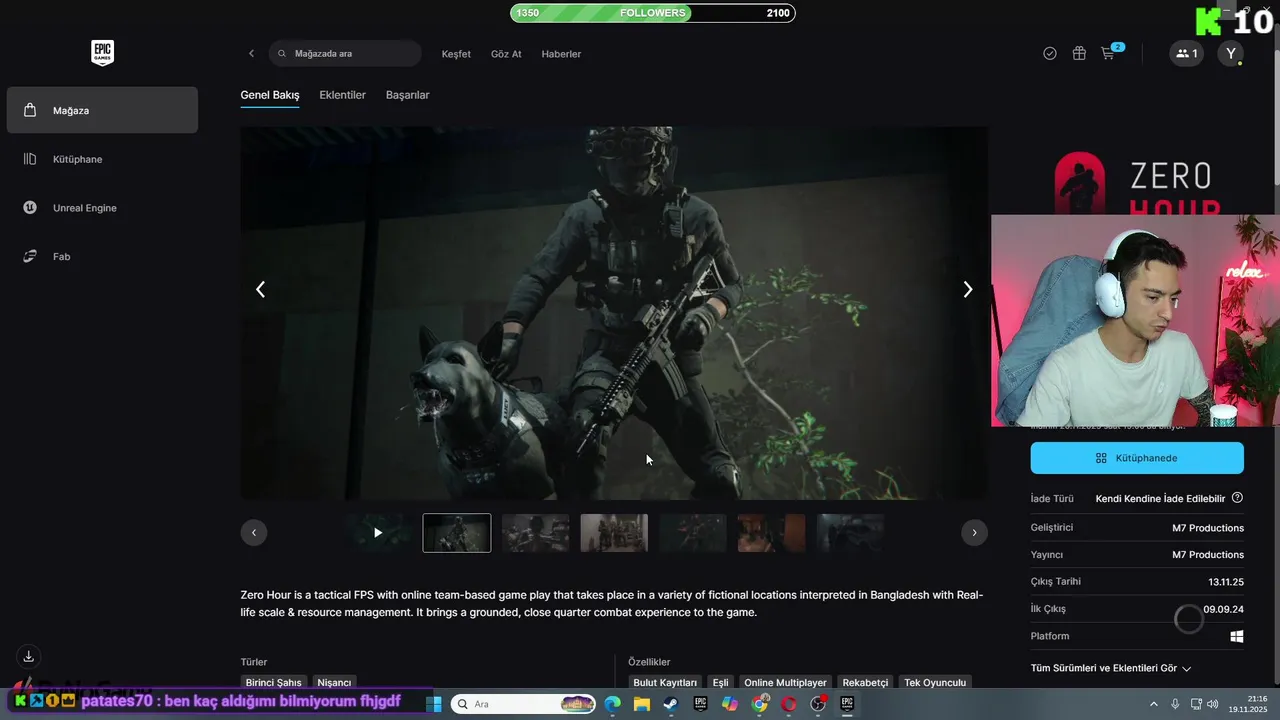The image size is (1280, 720).
Task: Click the Windows platform icon
Action: pyautogui.click(x=1237, y=636)
